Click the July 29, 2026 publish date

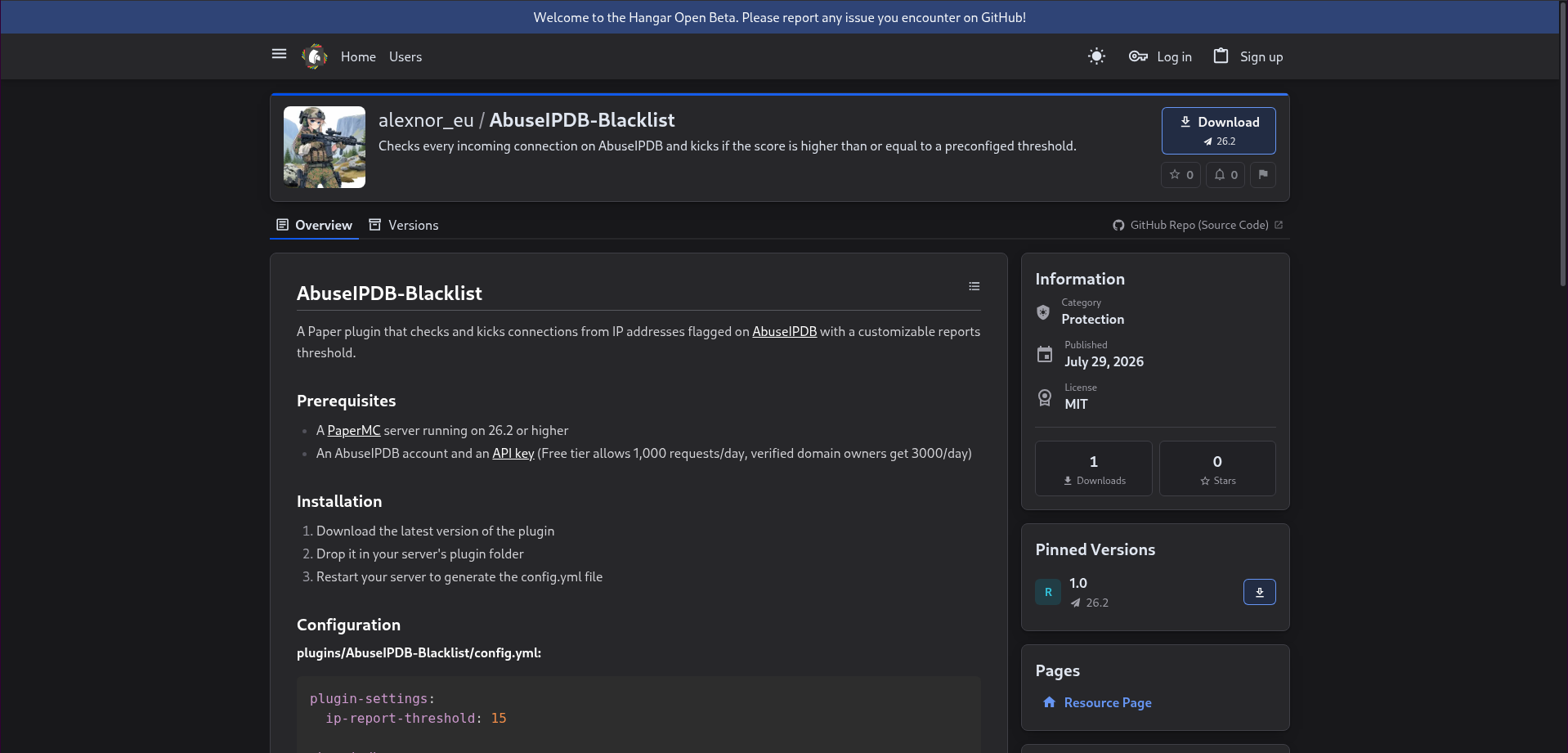pyautogui.click(x=1104, y=361)
